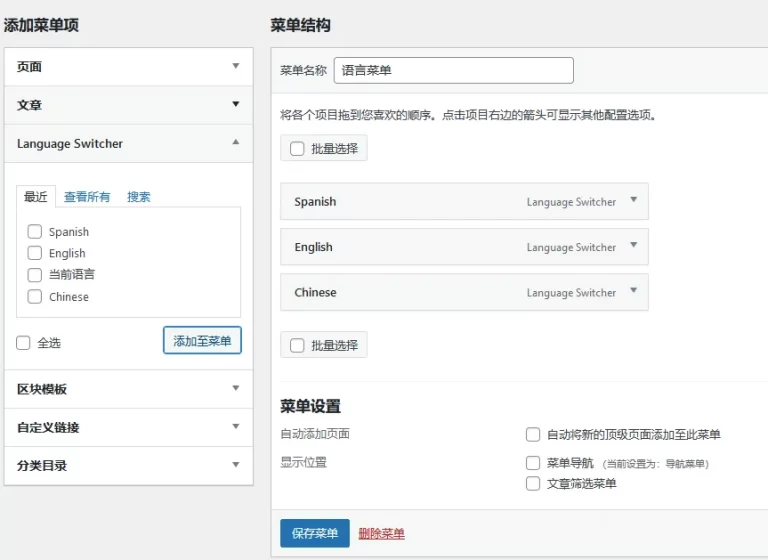768x560 pixels.
Task: Check the English language checkbox
Action: (x=35, y=253)
